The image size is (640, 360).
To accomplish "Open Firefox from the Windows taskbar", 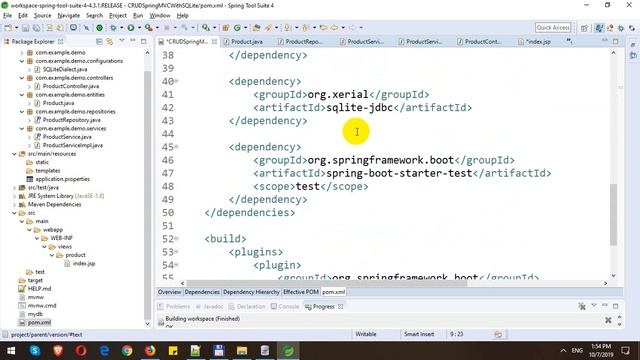I will (150, 351).
